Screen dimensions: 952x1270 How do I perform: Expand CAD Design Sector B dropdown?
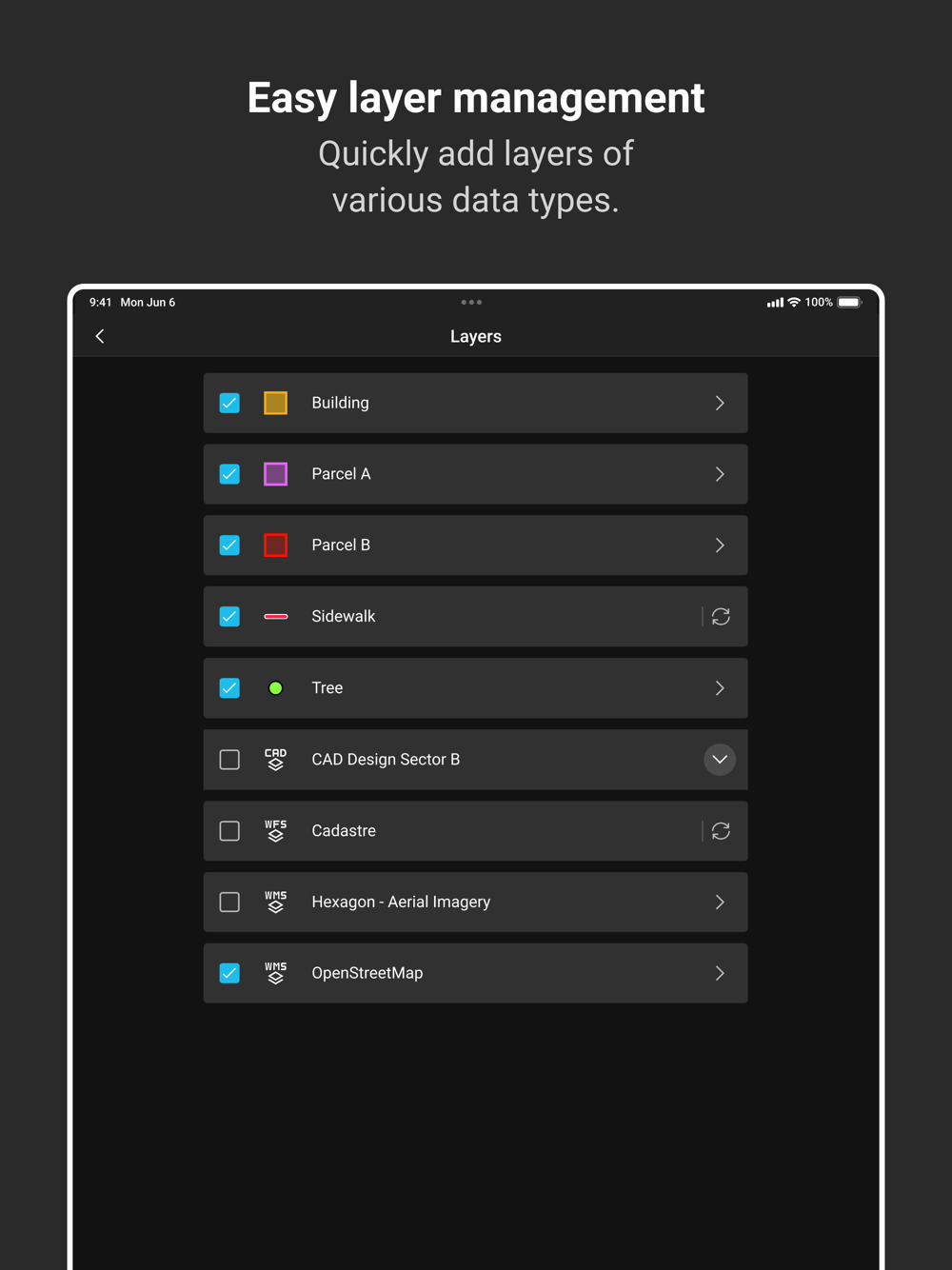(x=720, y=760)
